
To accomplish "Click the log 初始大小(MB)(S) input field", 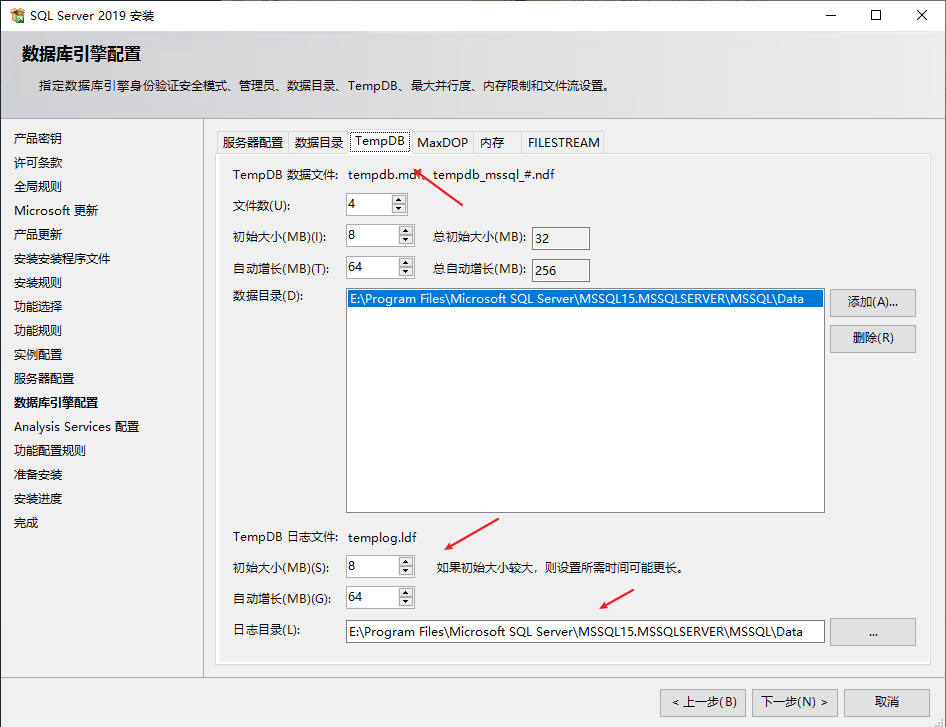I will click(373, 567).
